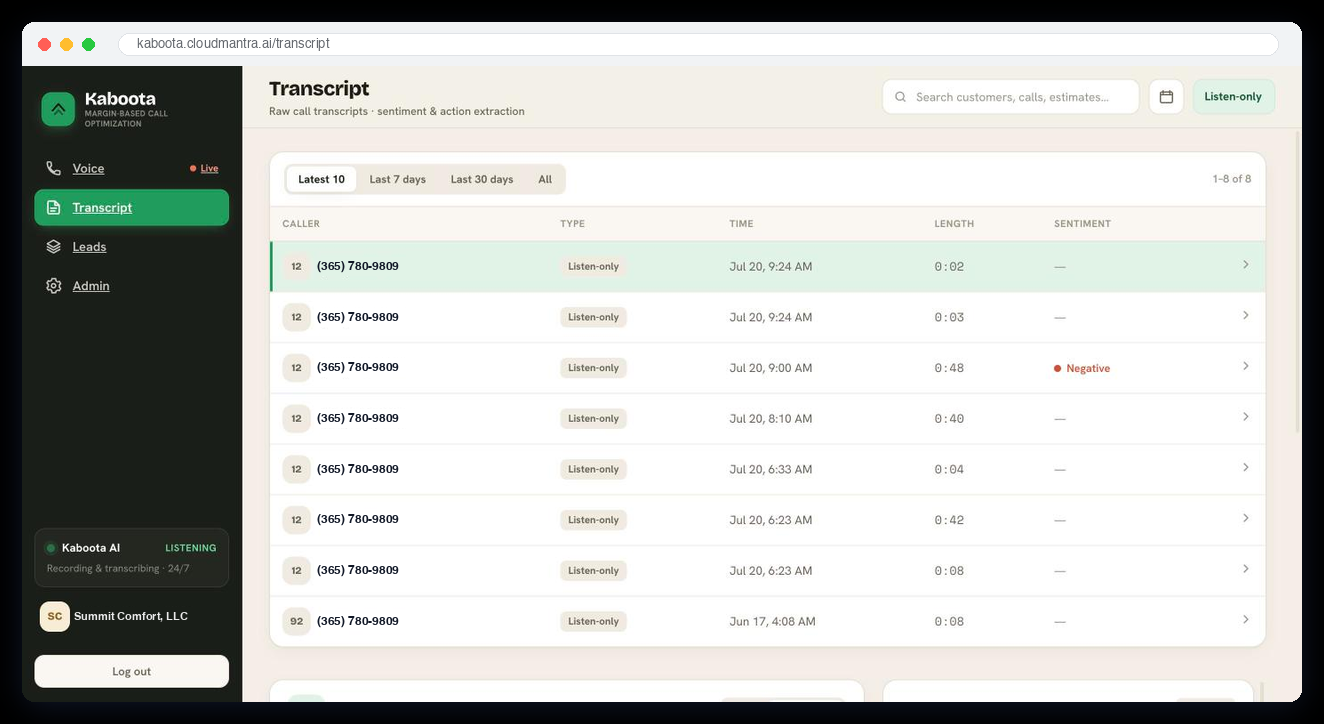Viewport: 1324px width, 724px height.
Task: Click the 1-8 of 8 results count
Action: pyautogui.click(x=1232, y=179)
